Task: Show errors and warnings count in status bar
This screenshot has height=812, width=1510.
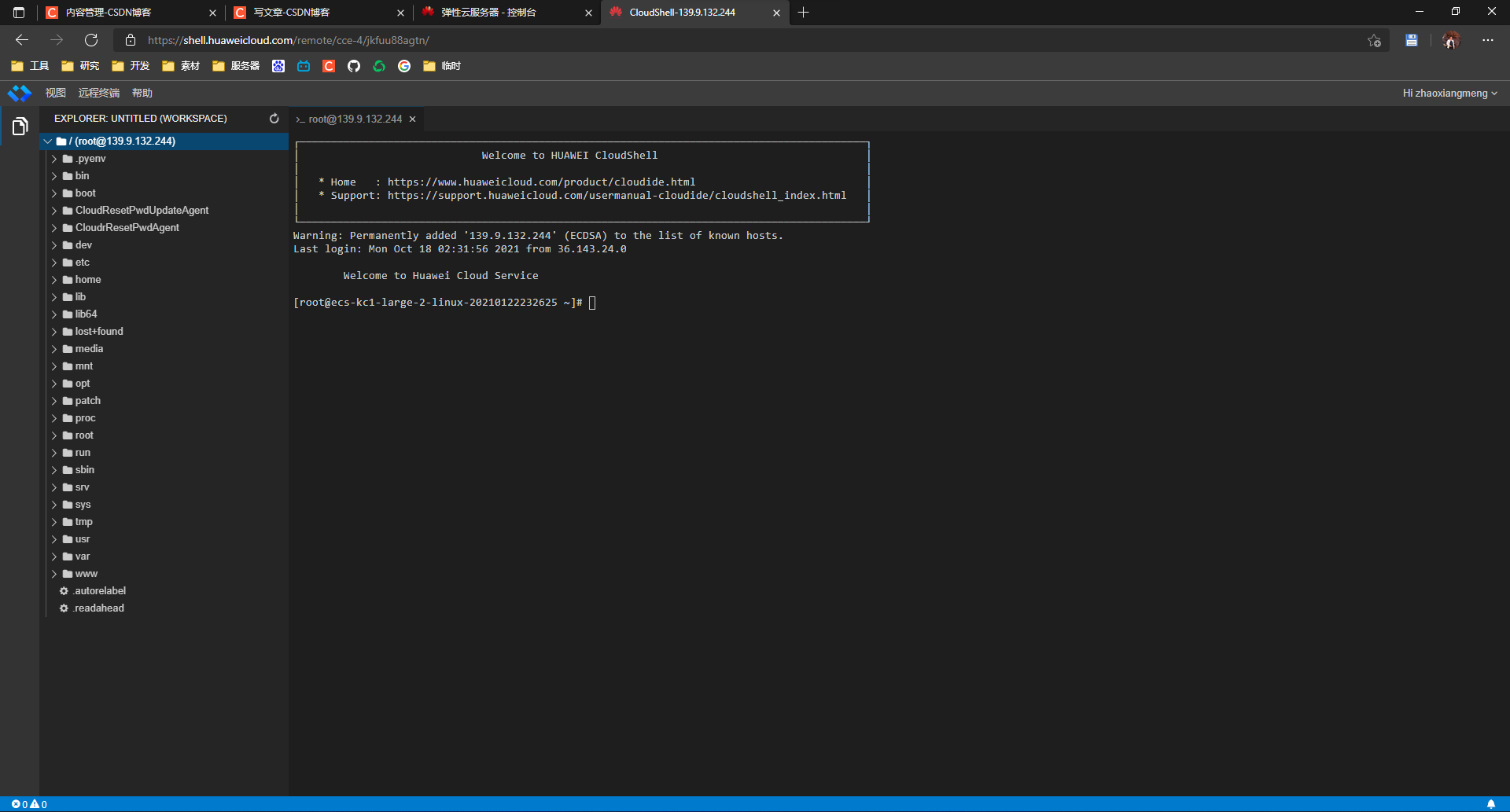Action: 29,804
